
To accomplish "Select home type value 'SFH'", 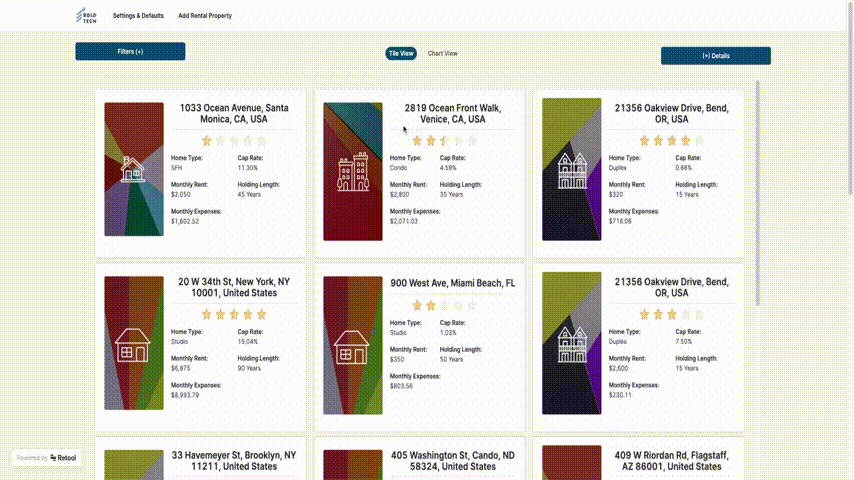I will [176, 168].
